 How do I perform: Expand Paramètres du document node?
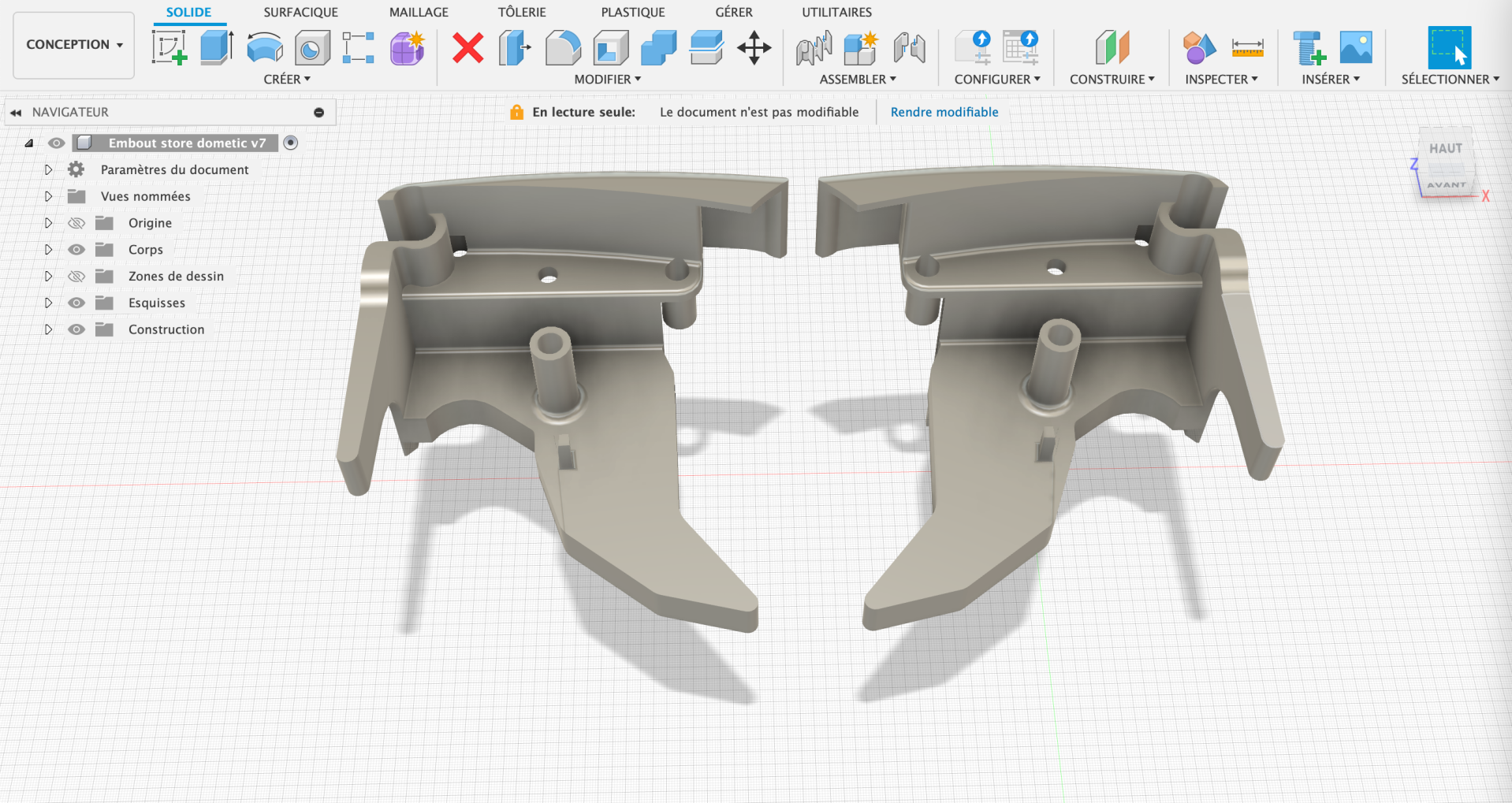tap(48, 169)
